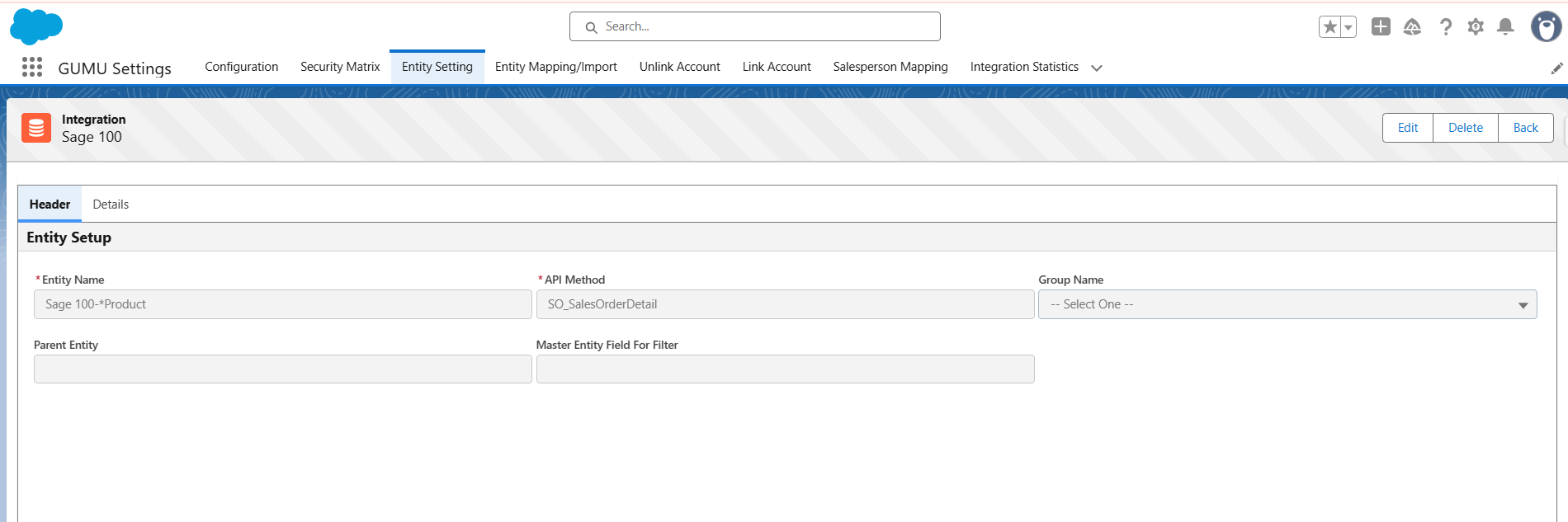Expand the favorites list dropdown arrow
This screenshot has height=522, width=1568.
(x=1348, y=27)
